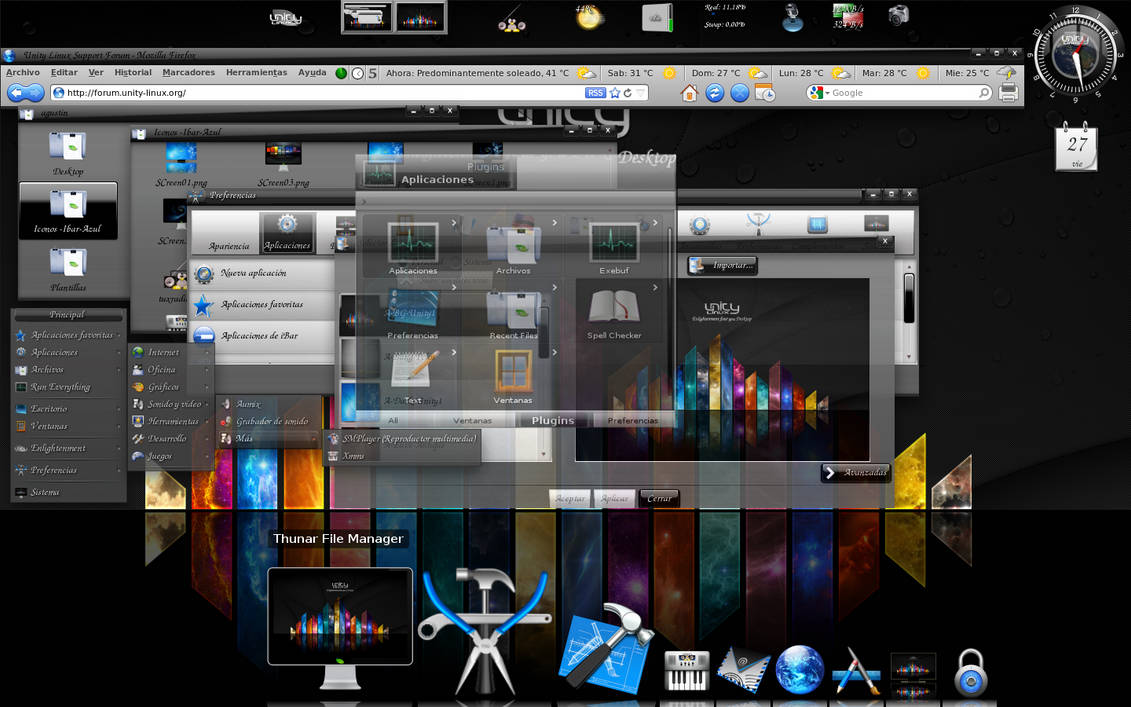This screenshot has width=1131, height=707.
Task: Open the Home icon in Firefox toolbar
Action: coord(690,92)
